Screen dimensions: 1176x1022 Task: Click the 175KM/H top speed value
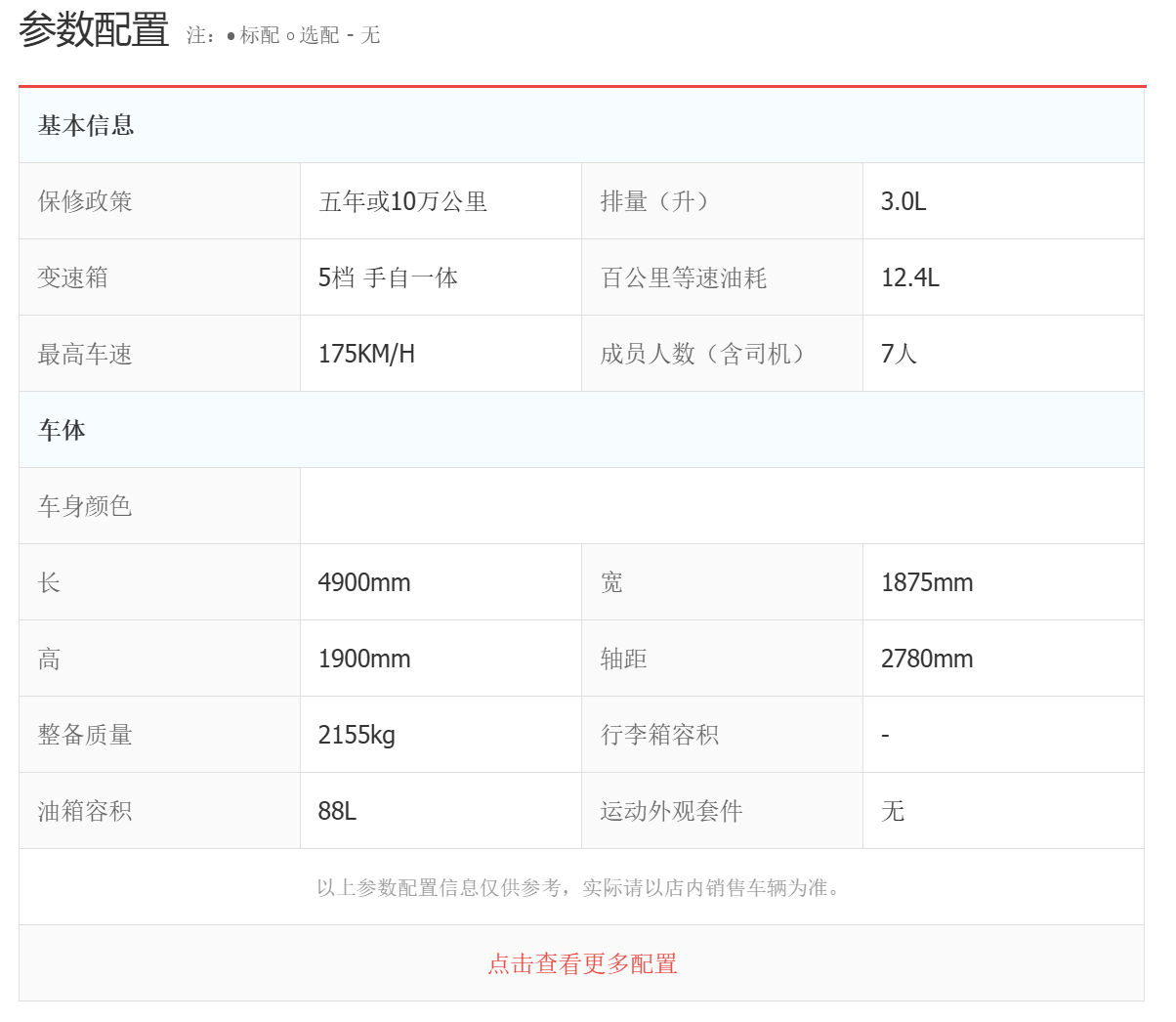pyautogui.click(x=366, y=354)
